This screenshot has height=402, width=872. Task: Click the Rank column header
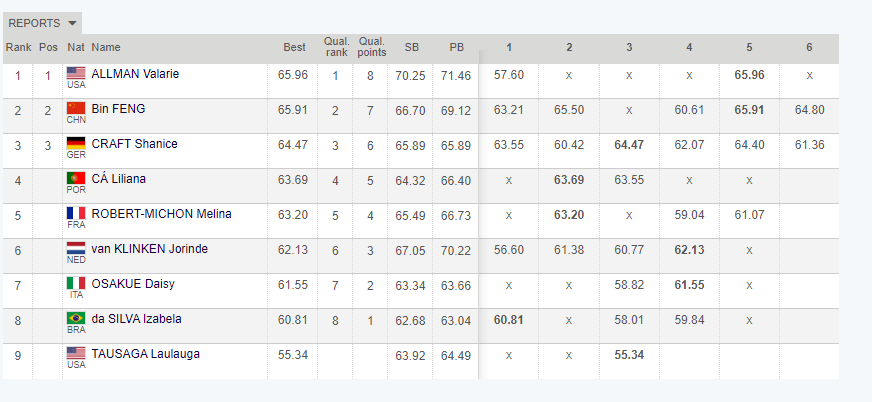click(18, 47)
